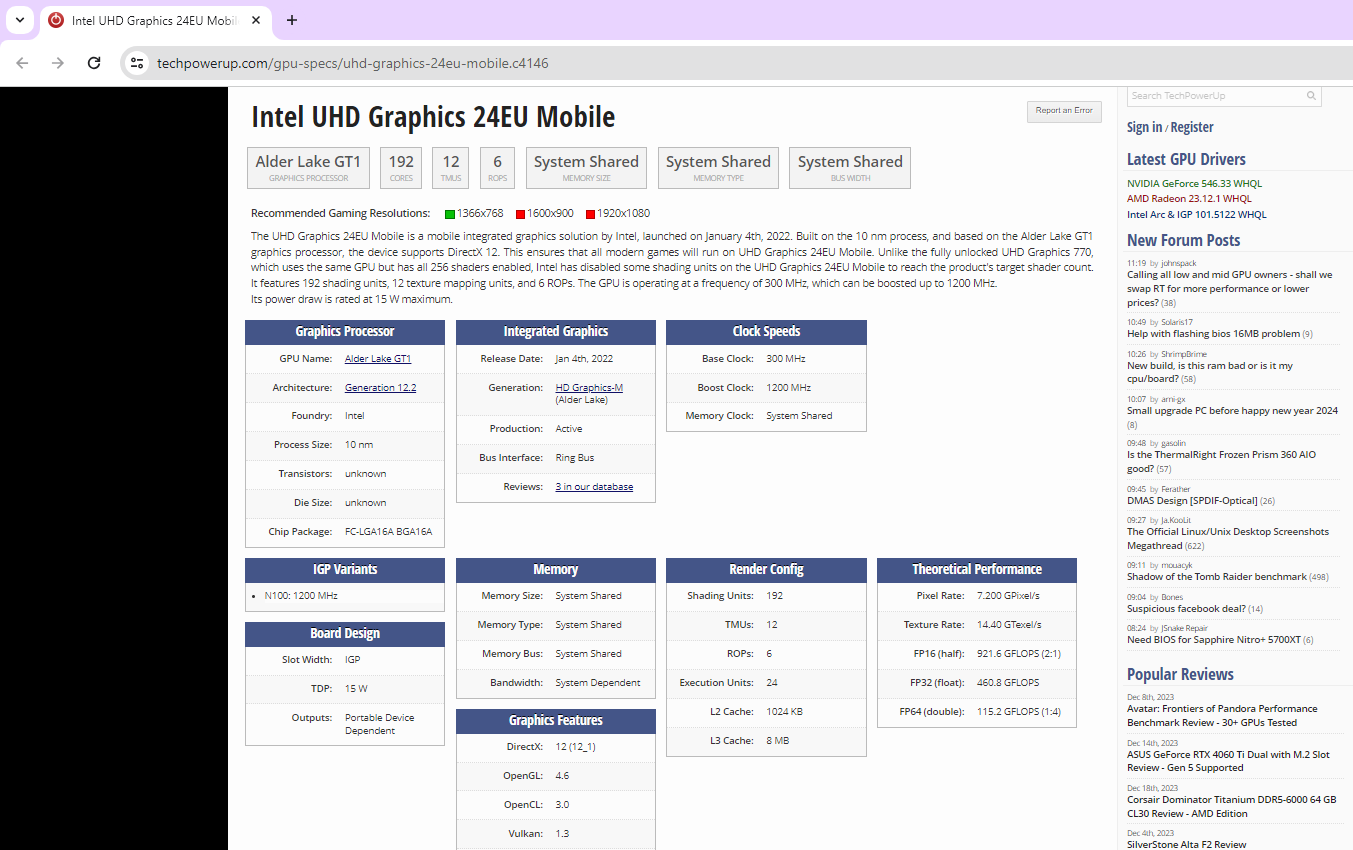Click the green 1366x768 resolution swatch

point(450,214)
